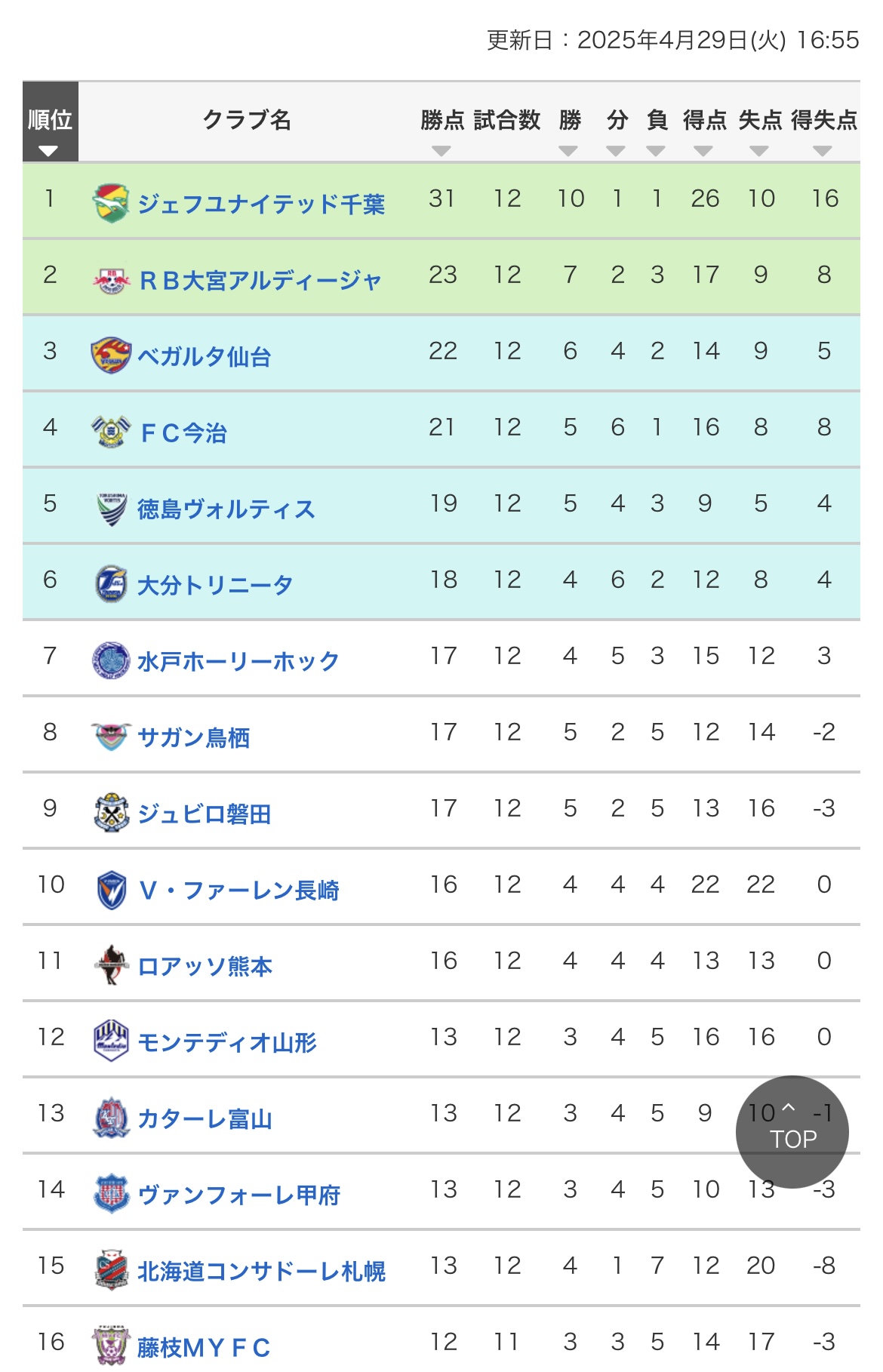883x1372 pixels.
Task: Click the Tokushima Vortis club crest
Action: tap(112, 508)
